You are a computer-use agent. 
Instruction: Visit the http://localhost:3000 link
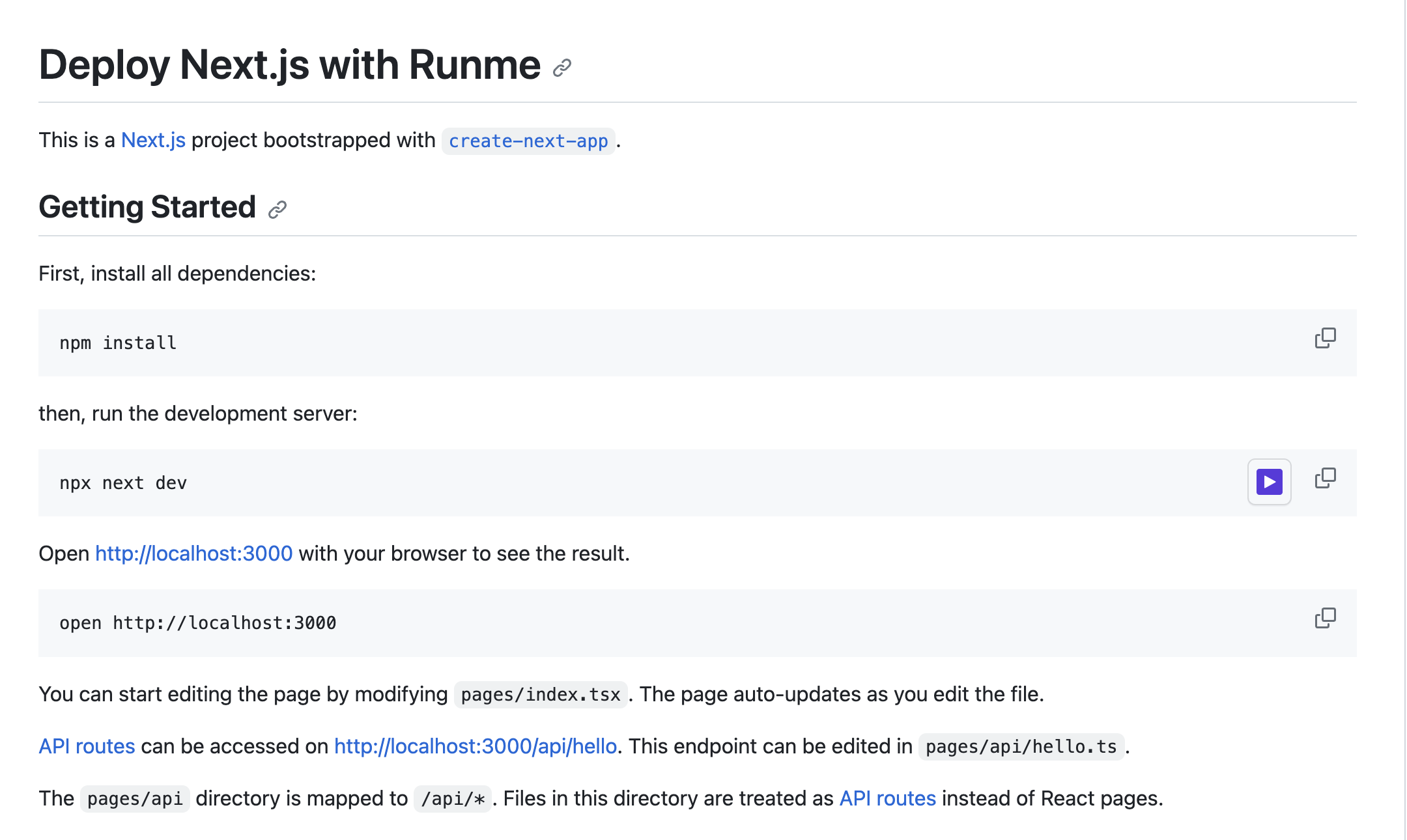(x=193, y=553)
